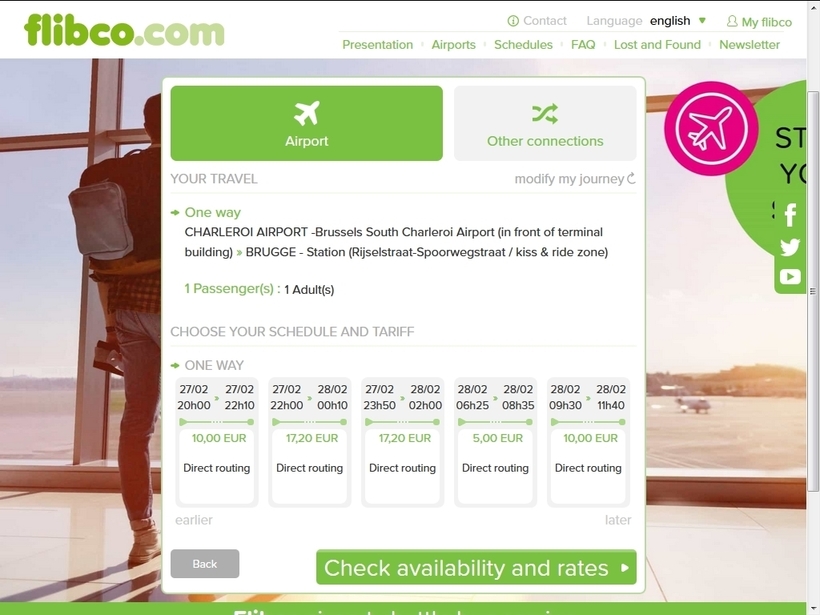Click the gray Back button
820x615 pixels.
click(x=204, y=564)
